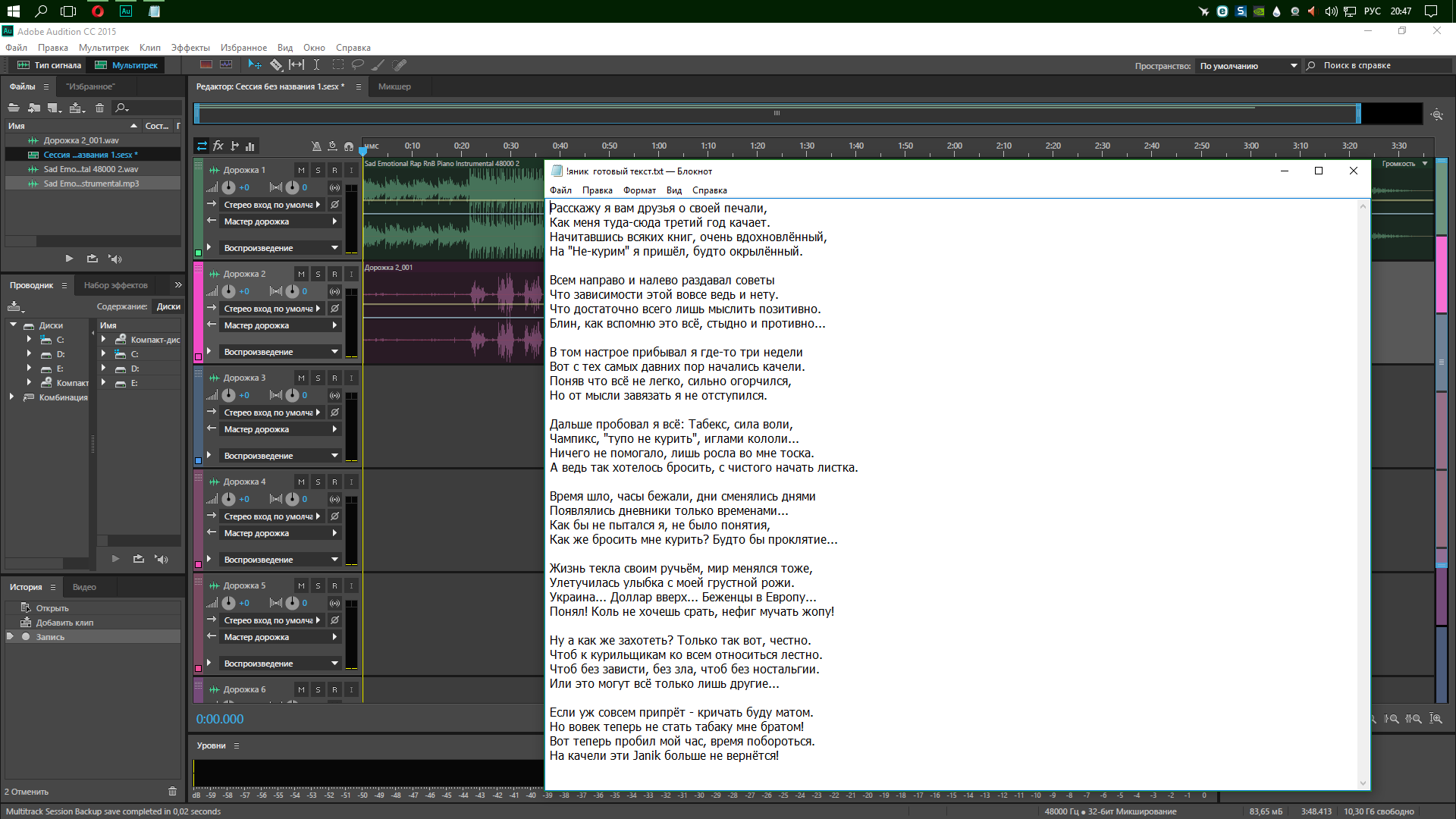Mute Дорожка 4
This screenshot has height=819, width=1456.
tap(301, 482)
